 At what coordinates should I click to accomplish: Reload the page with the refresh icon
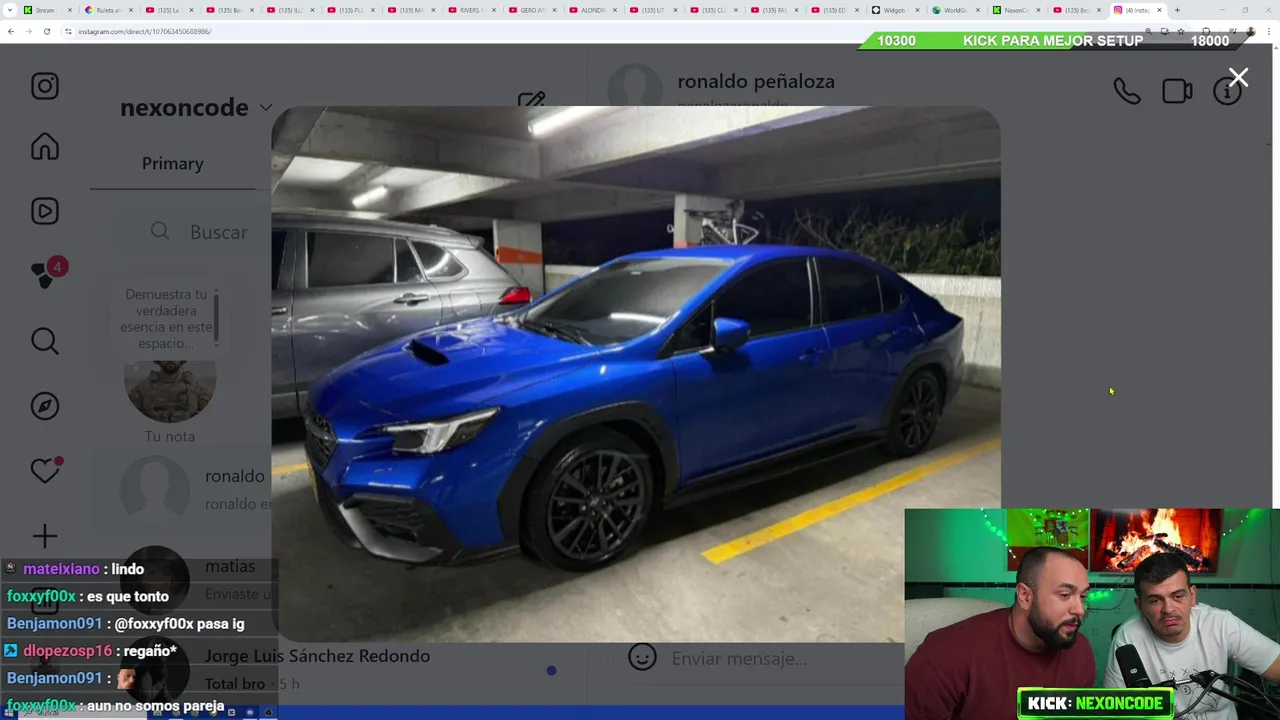pyautogui.click(x=47, y=31)
